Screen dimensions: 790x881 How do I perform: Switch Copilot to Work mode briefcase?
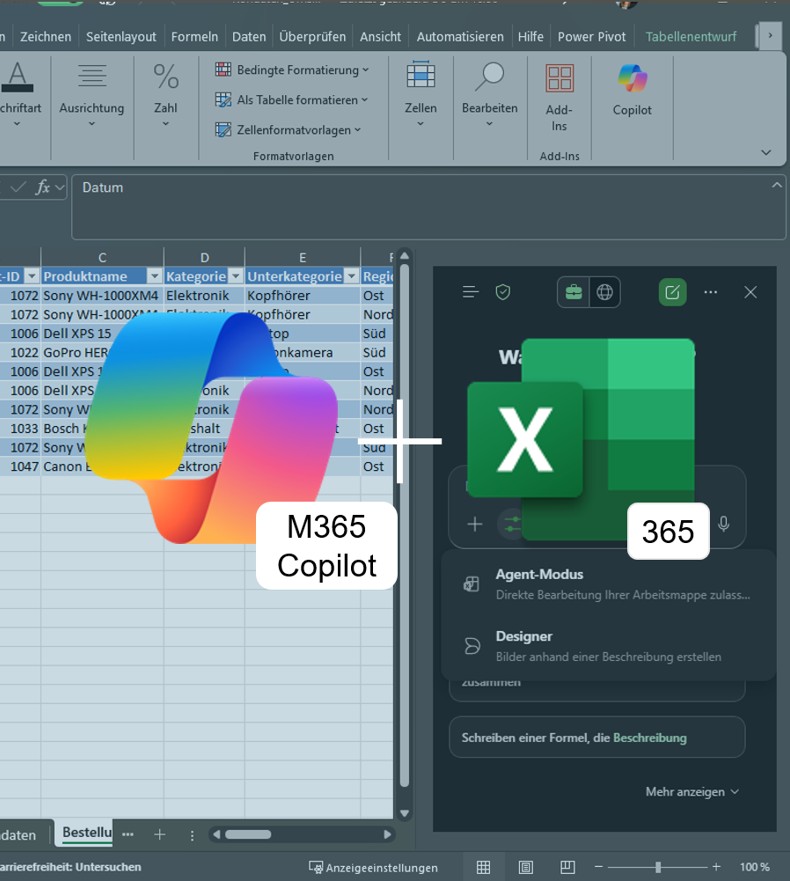pyautogui.click(x=574, y=292)
